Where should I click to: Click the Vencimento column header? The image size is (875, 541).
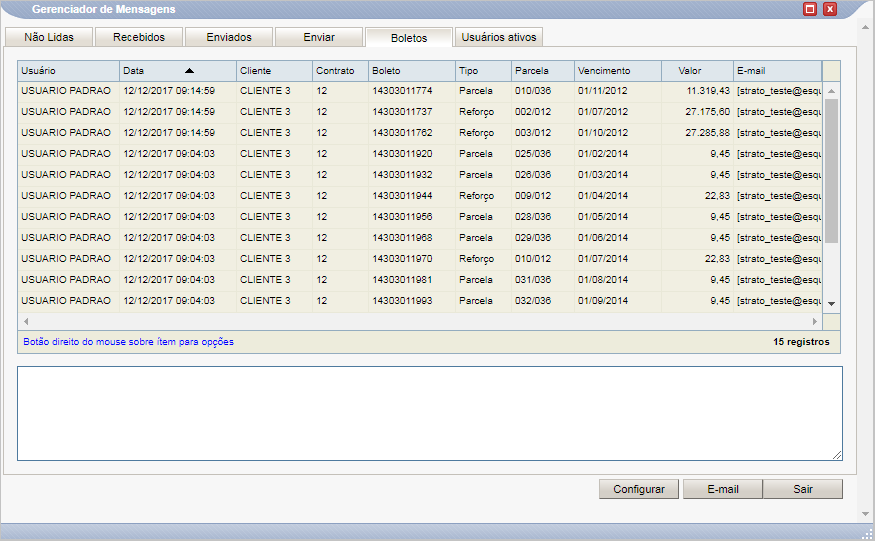coord(618,71)
